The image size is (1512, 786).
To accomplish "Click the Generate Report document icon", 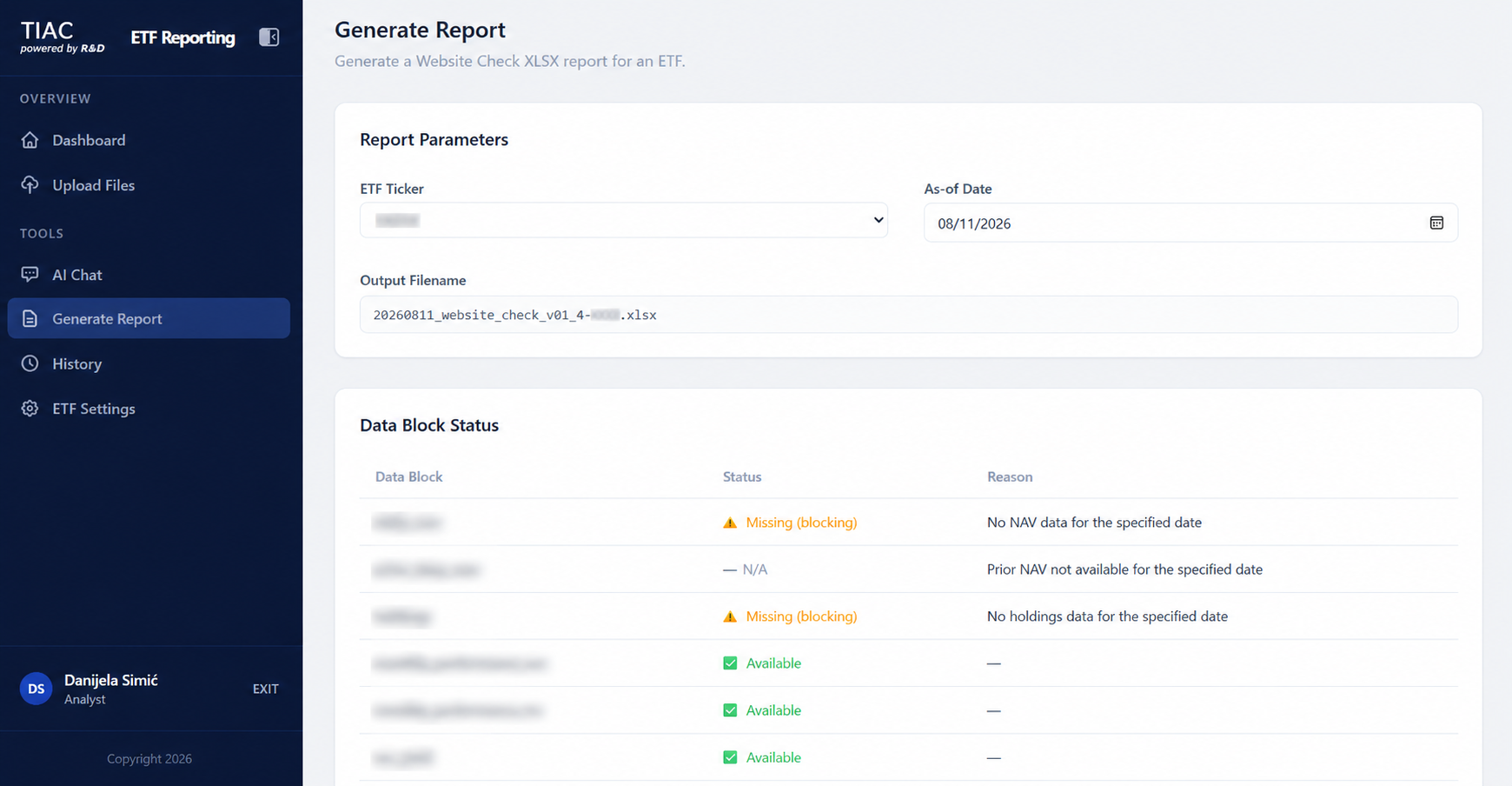I will (x=30, y=319).
